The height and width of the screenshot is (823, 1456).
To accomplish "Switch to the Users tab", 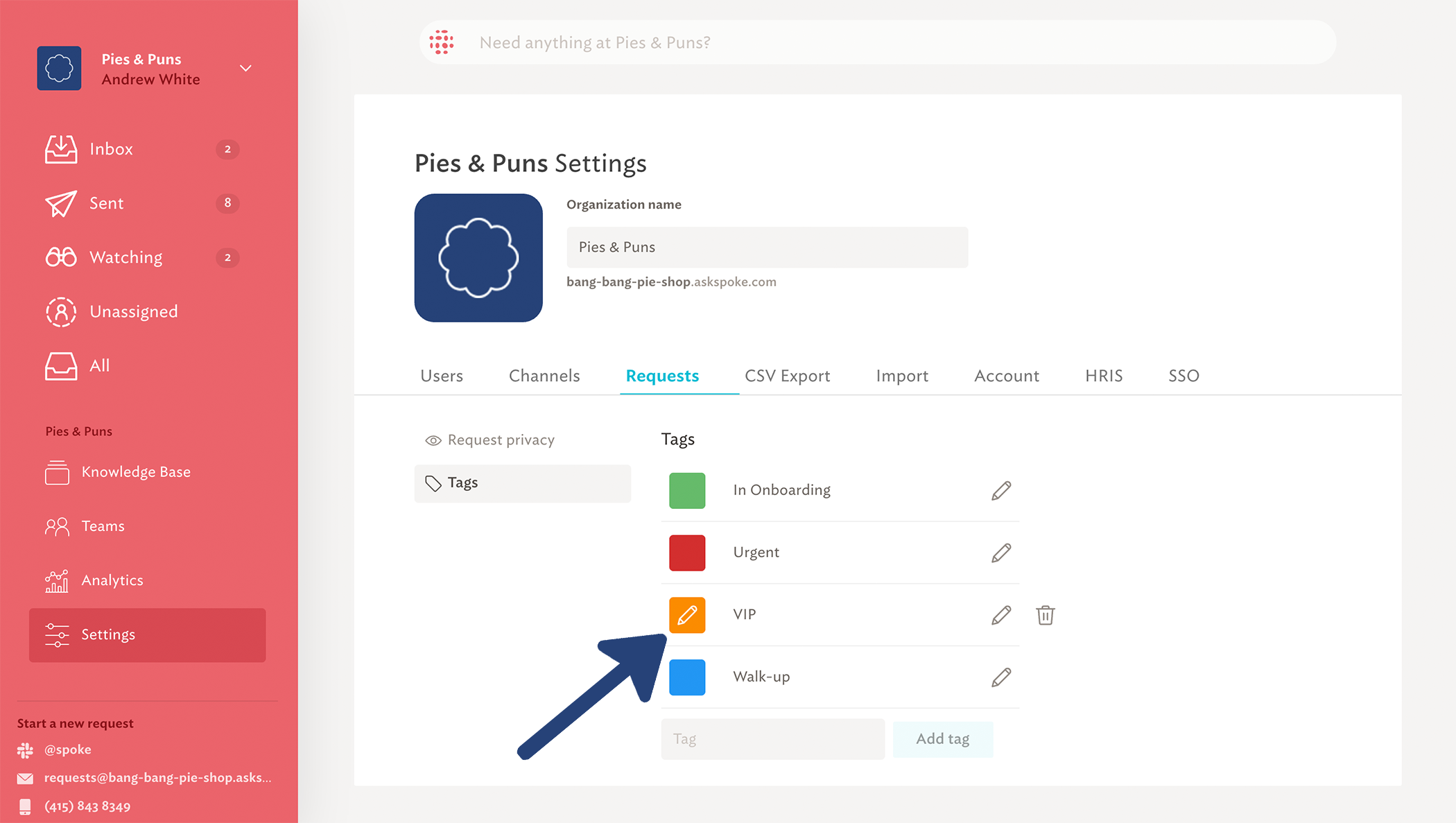I will click(x=442, y=376).
